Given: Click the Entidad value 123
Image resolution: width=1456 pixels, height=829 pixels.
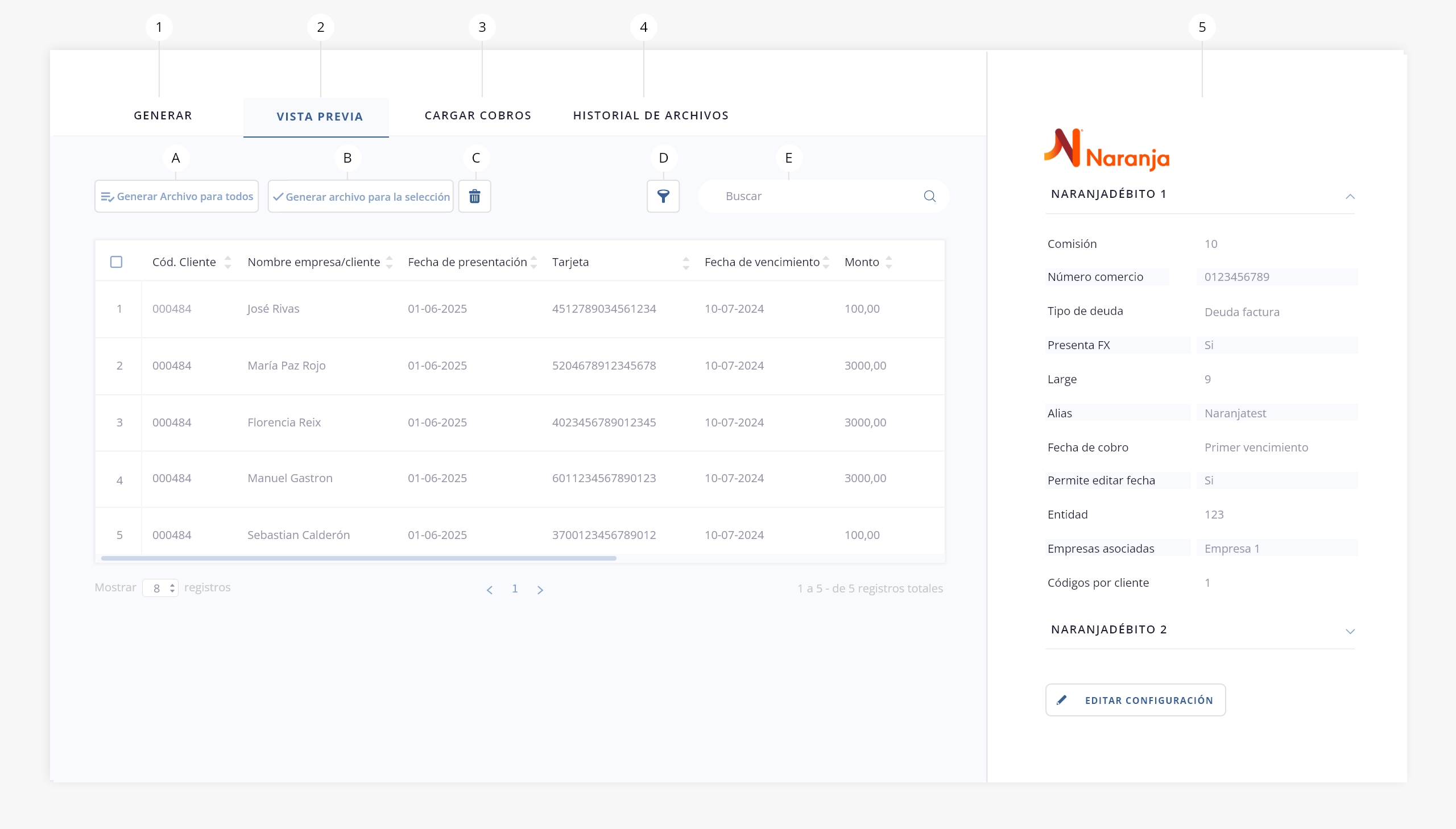Looking at the screenshot, I should tap(1214, 515).
